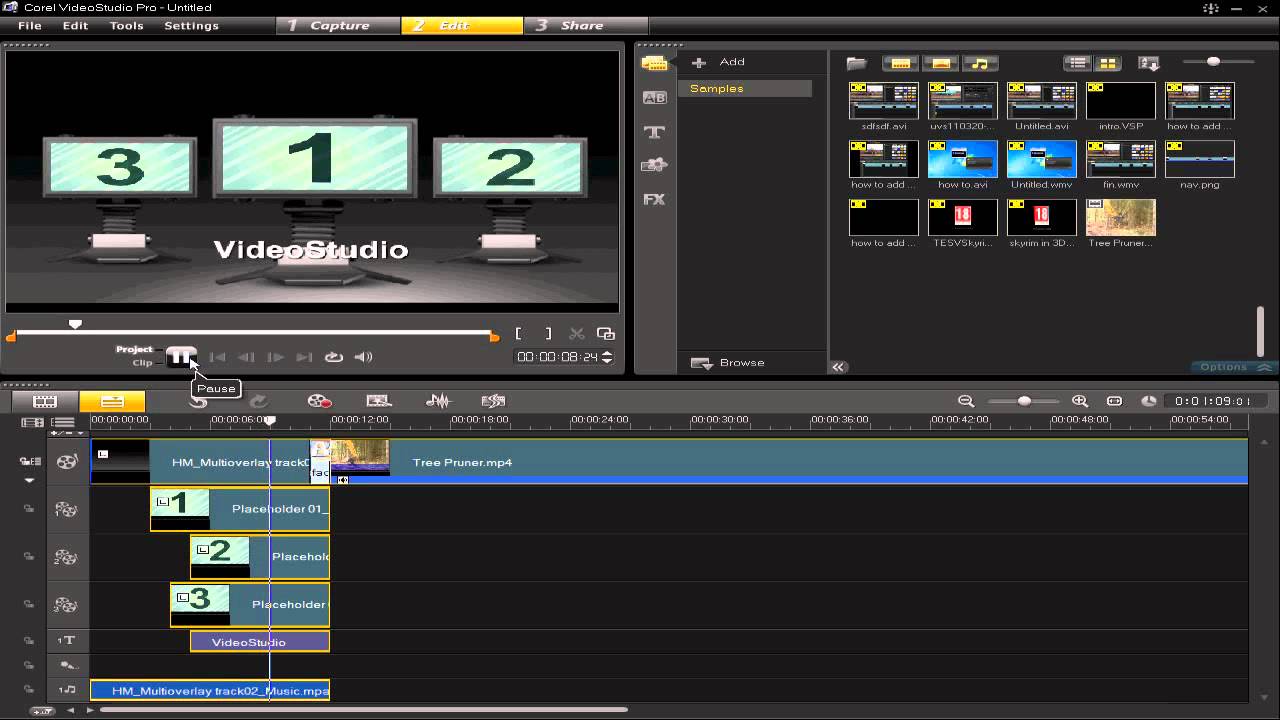Select the VideoStudio title clip on timeline
1280x720 pixels.
tap(260, 642)
